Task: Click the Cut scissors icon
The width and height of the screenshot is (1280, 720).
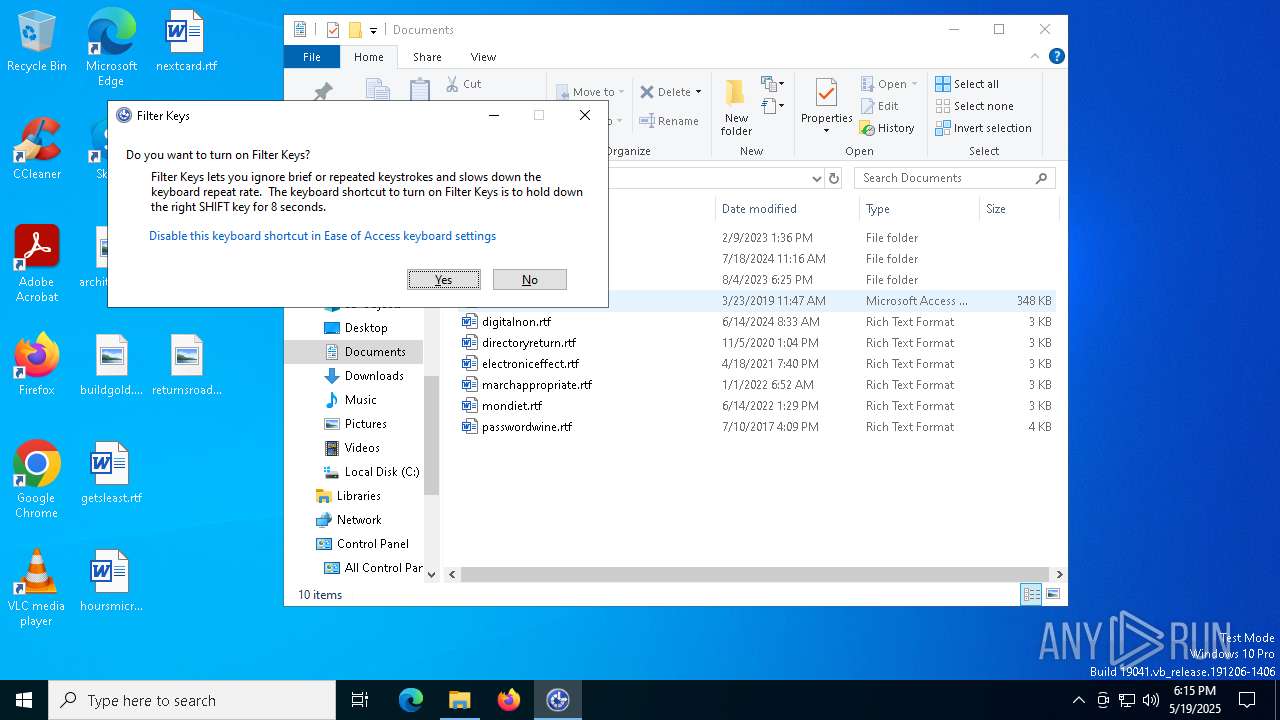Action: point(452,84)
